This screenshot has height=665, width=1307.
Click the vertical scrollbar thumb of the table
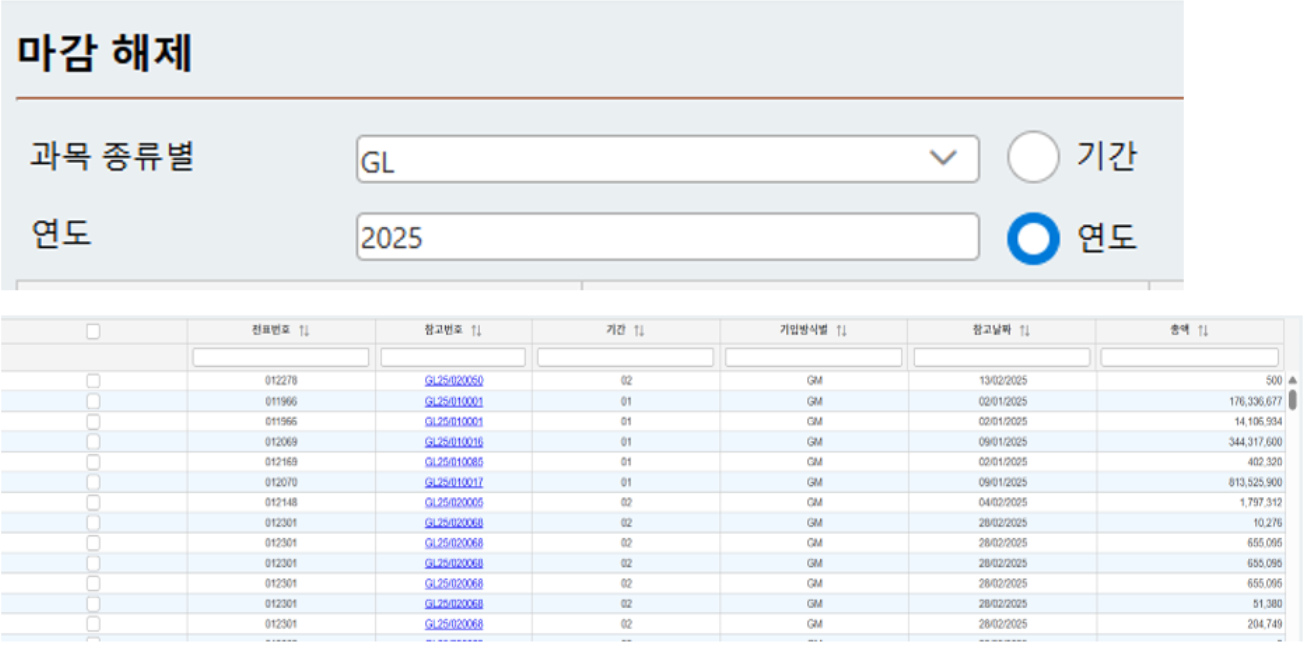[1292, 400]
